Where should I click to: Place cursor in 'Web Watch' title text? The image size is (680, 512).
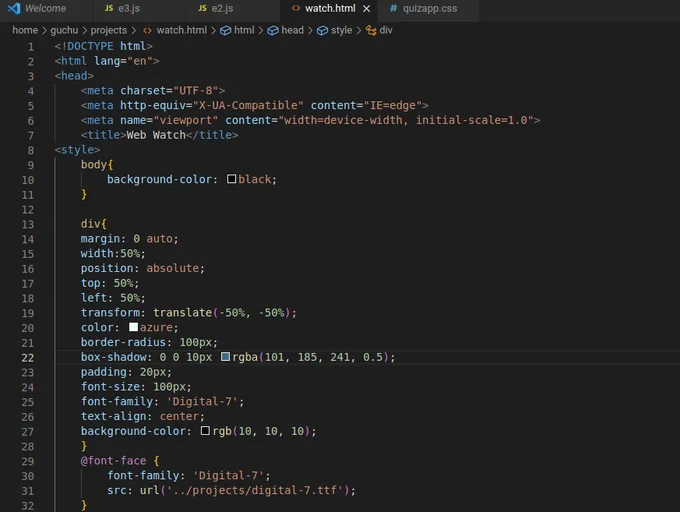pyautogui.click(x=156, y=135)
